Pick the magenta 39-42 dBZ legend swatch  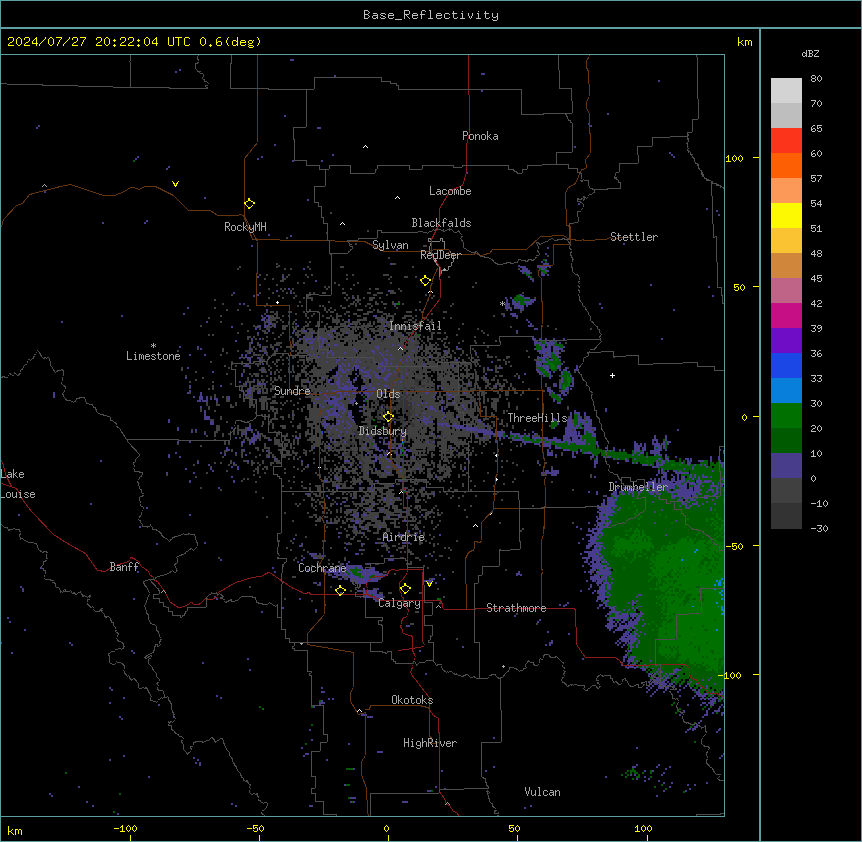click(786, 315)
